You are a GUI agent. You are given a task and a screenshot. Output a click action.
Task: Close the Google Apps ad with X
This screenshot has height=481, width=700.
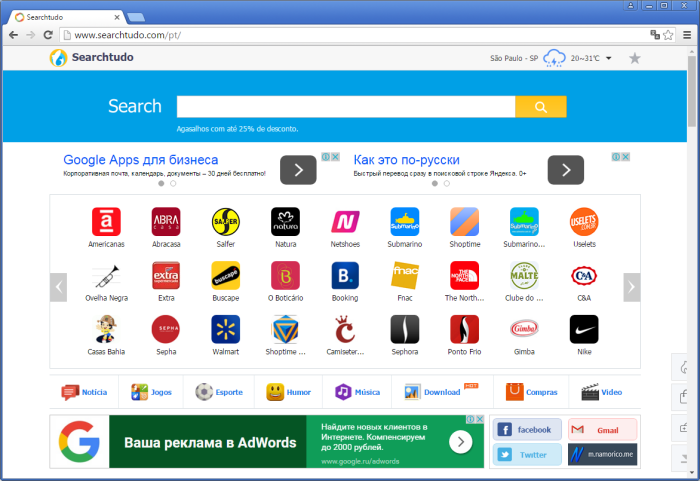pos(335,157)
